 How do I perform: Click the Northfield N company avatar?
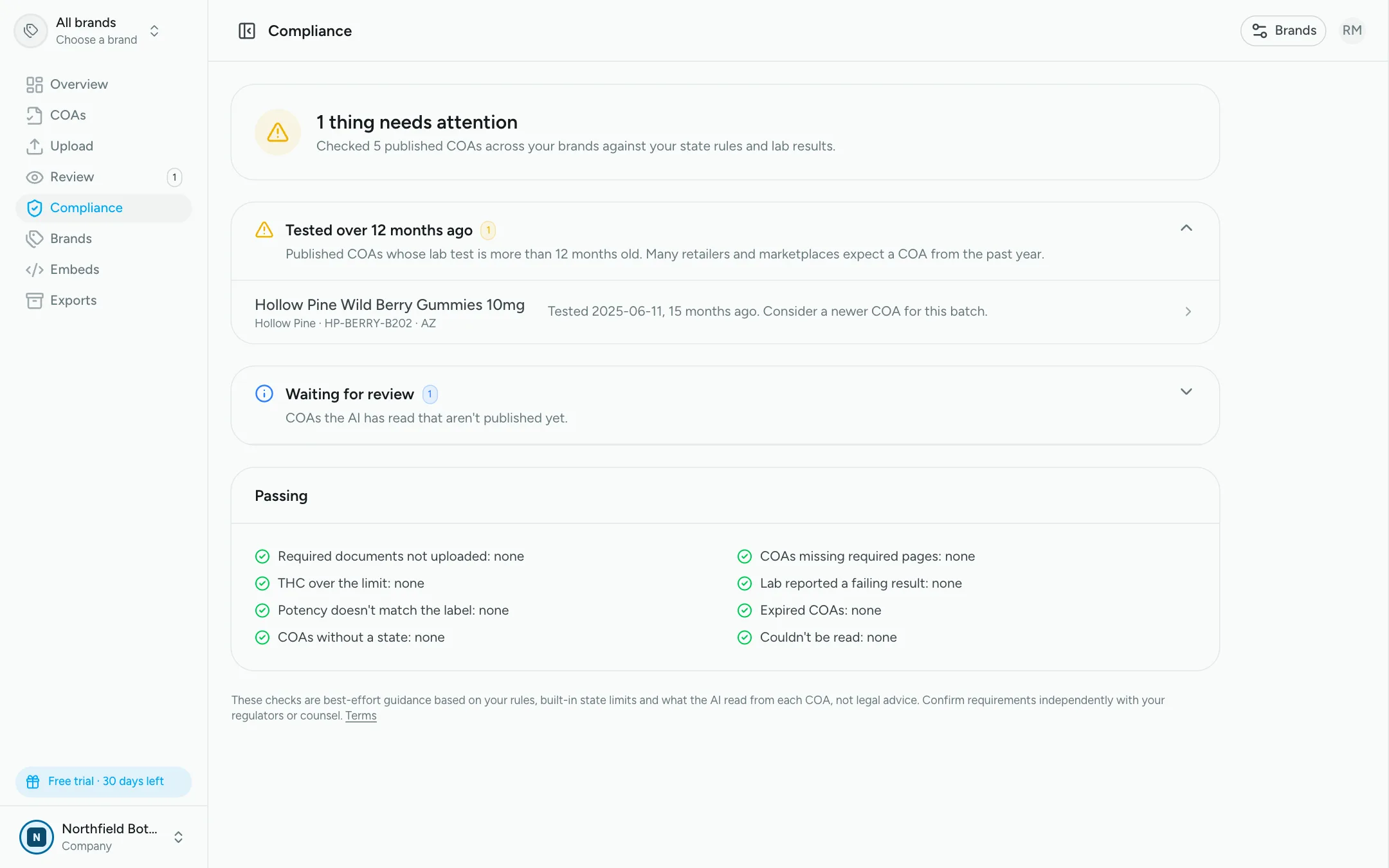pyautogui.click(x=37, y=837)
